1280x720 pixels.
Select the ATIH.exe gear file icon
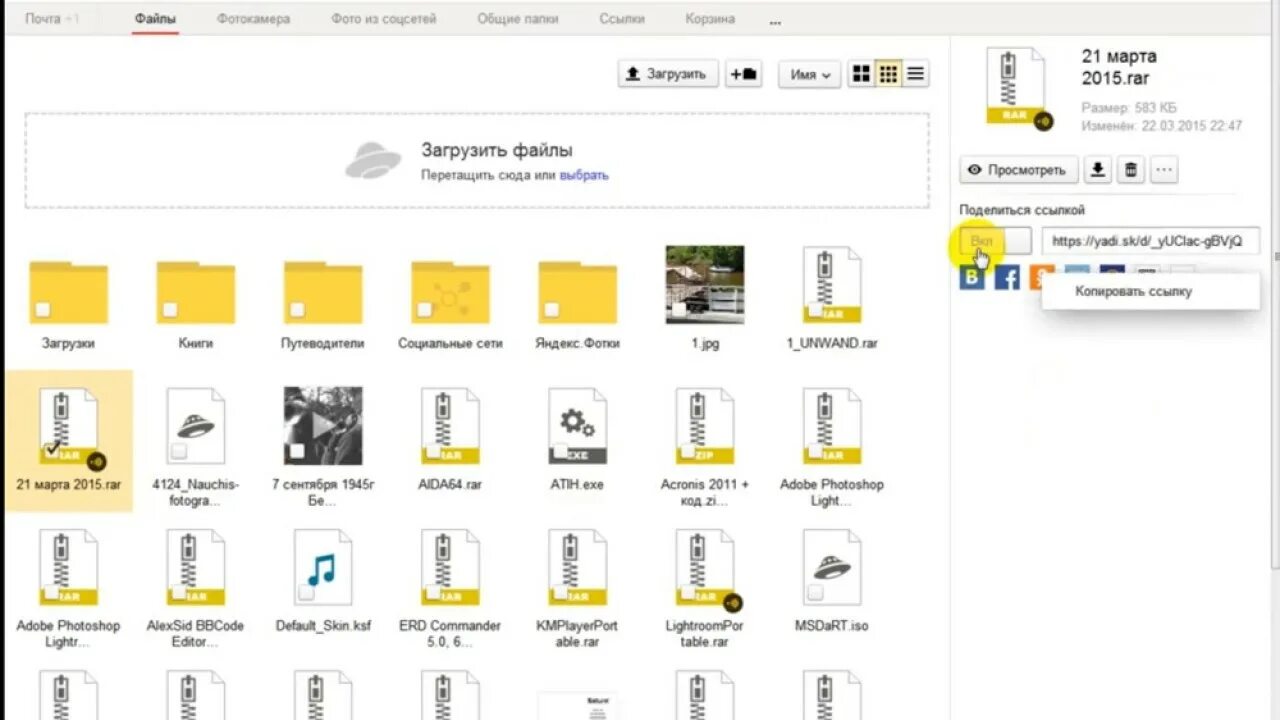point(577,427)
